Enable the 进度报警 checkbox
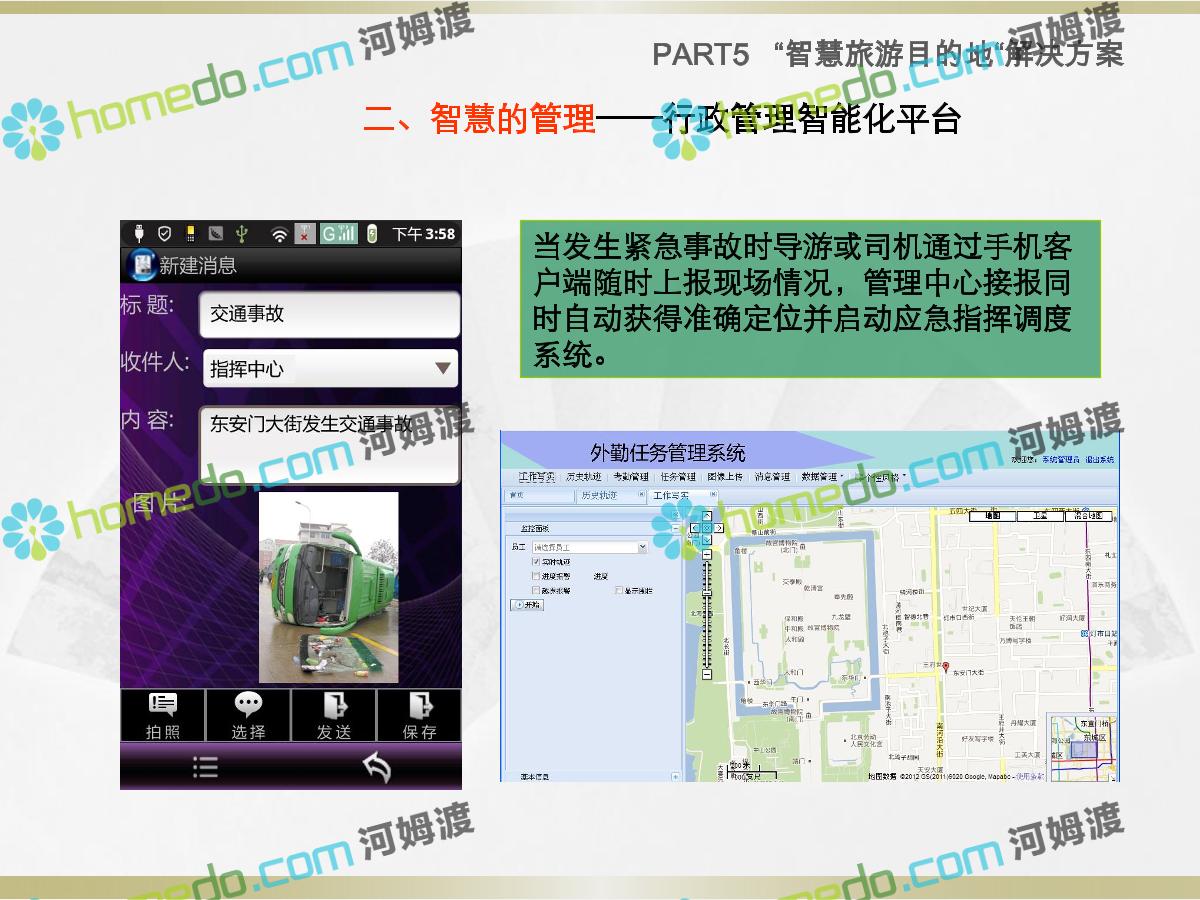This screenshot has width=1200, height=900. (x=536, y=576)
